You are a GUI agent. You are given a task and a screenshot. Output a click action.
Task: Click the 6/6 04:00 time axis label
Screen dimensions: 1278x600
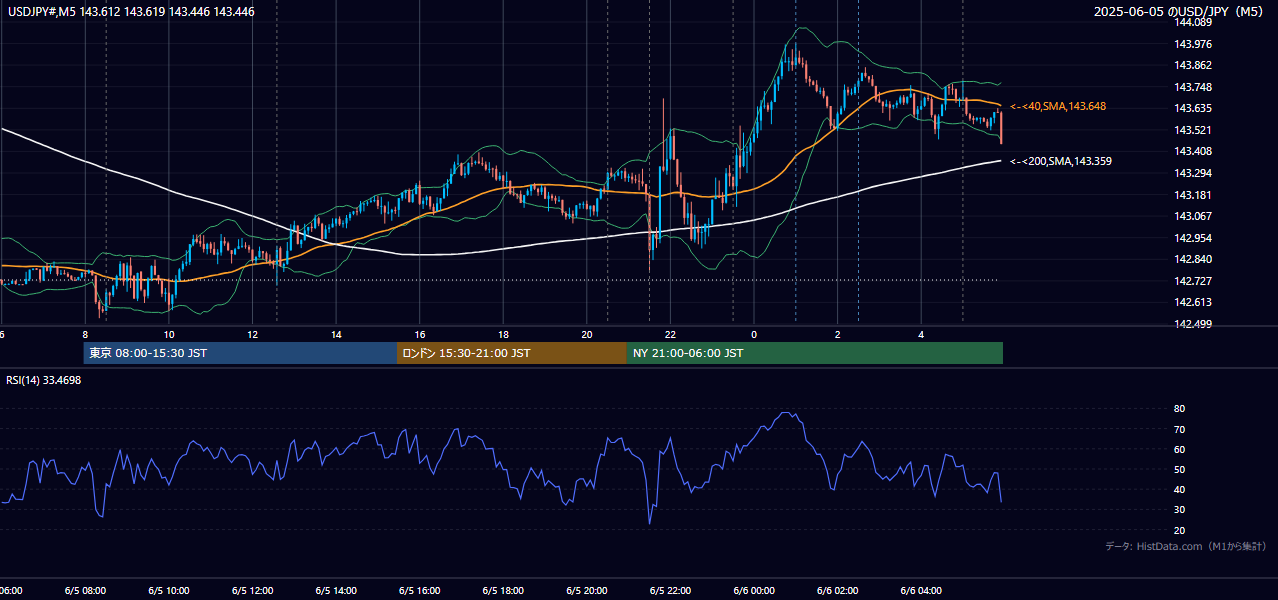click(x=921, y=590)
